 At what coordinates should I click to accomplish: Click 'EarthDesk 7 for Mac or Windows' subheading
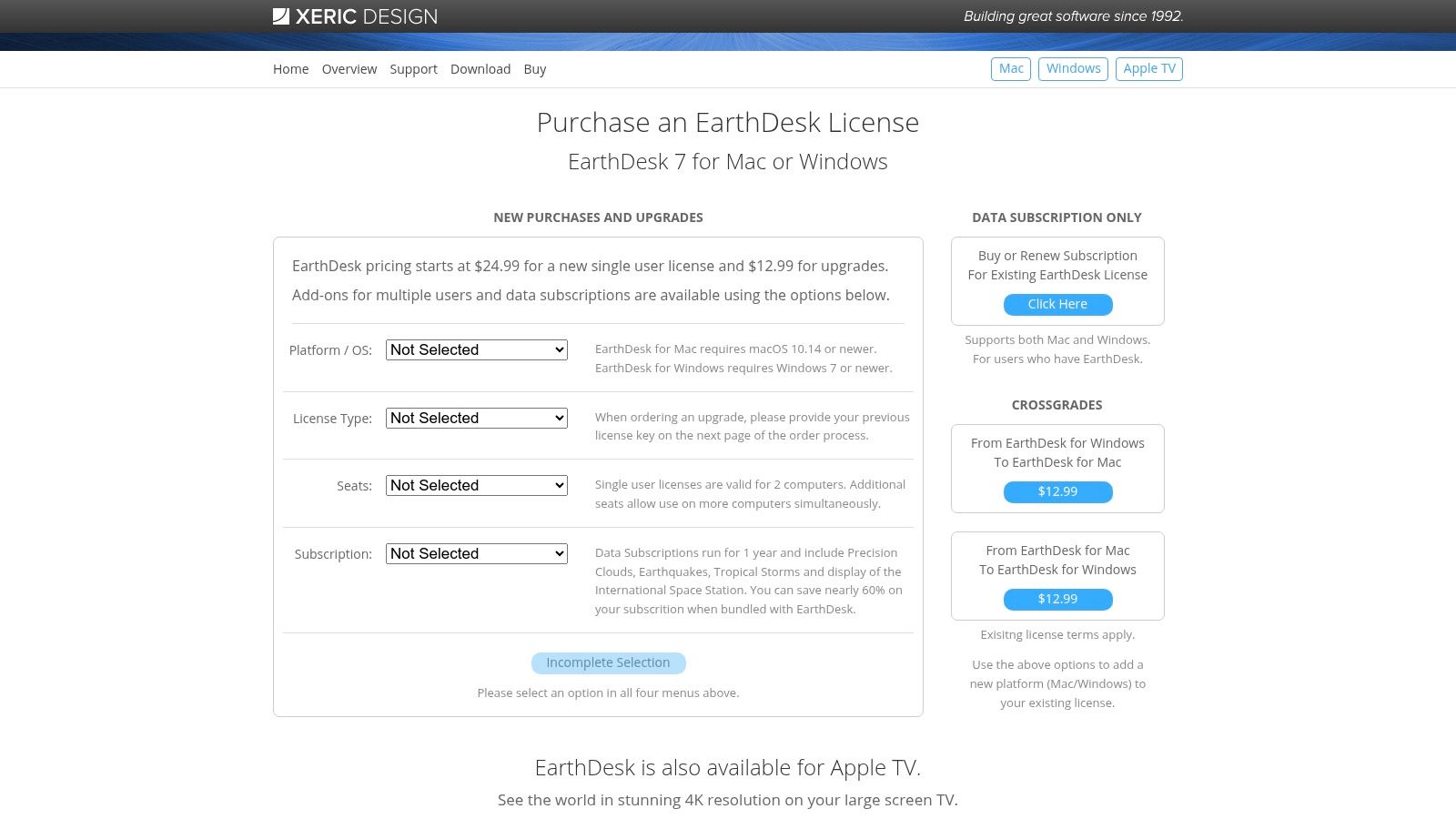(x=728, y=162)
